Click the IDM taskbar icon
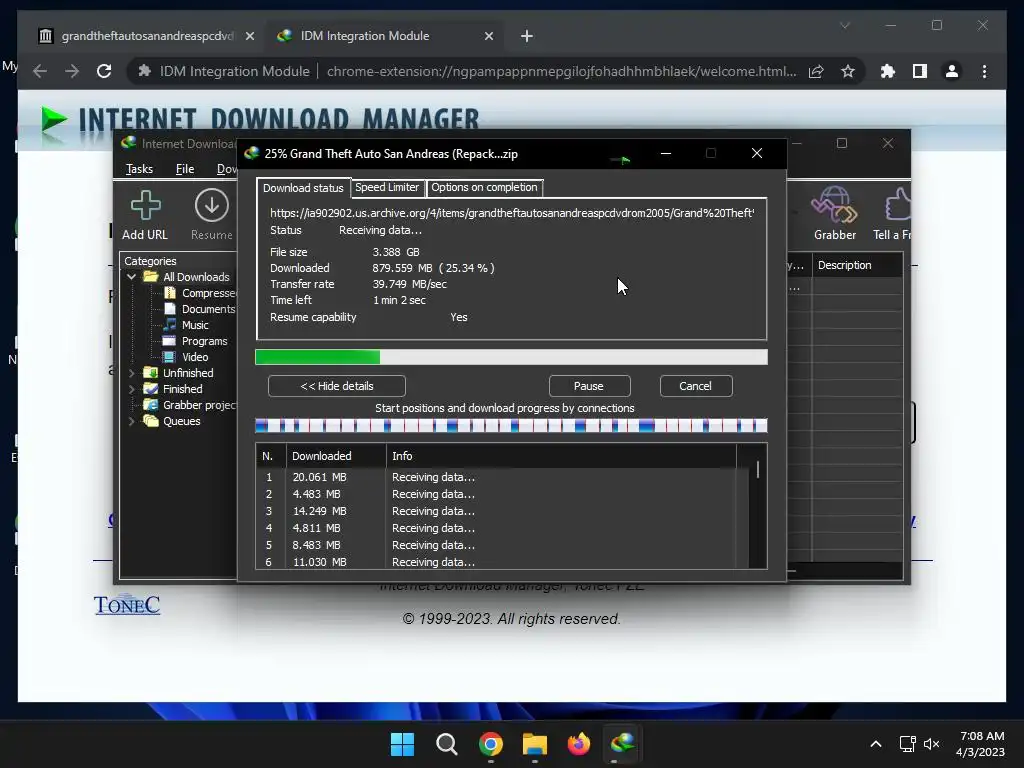Viewport: 1024px width, 768px height. pyautogui.click(x=622, y=744)
